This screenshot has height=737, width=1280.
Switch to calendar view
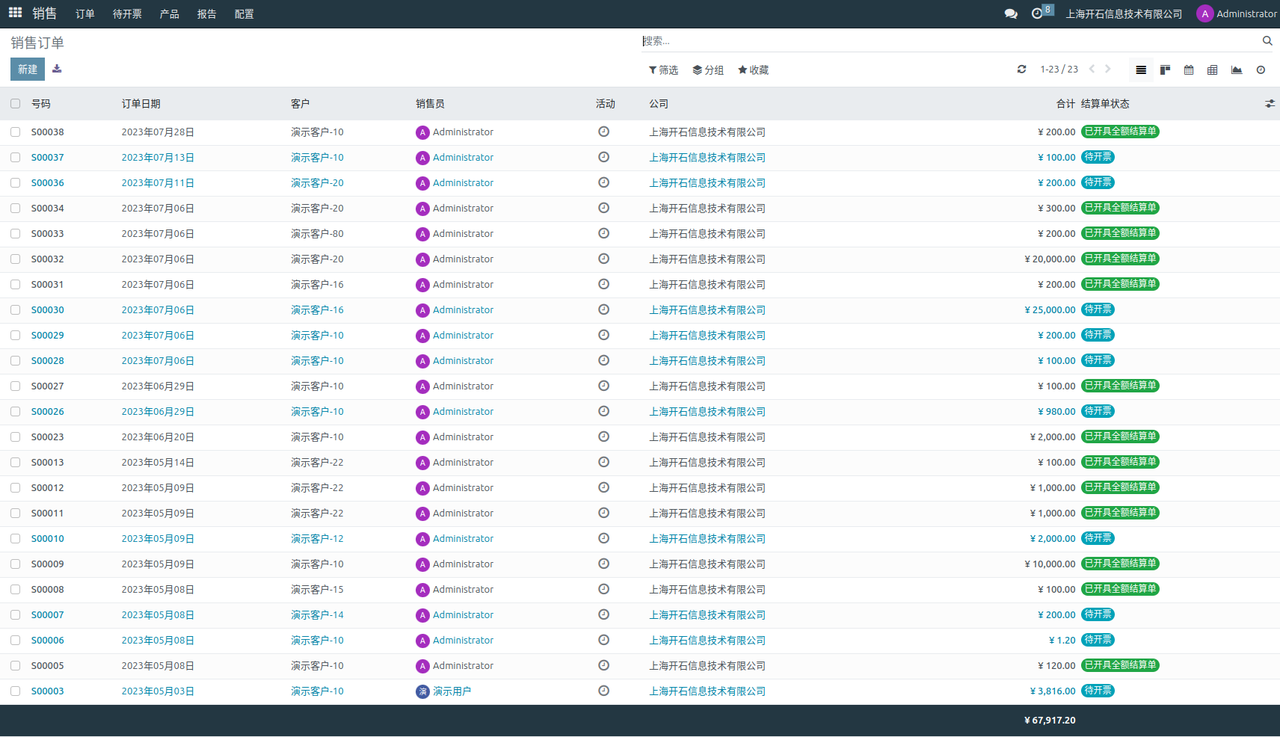click(1189, 70)
